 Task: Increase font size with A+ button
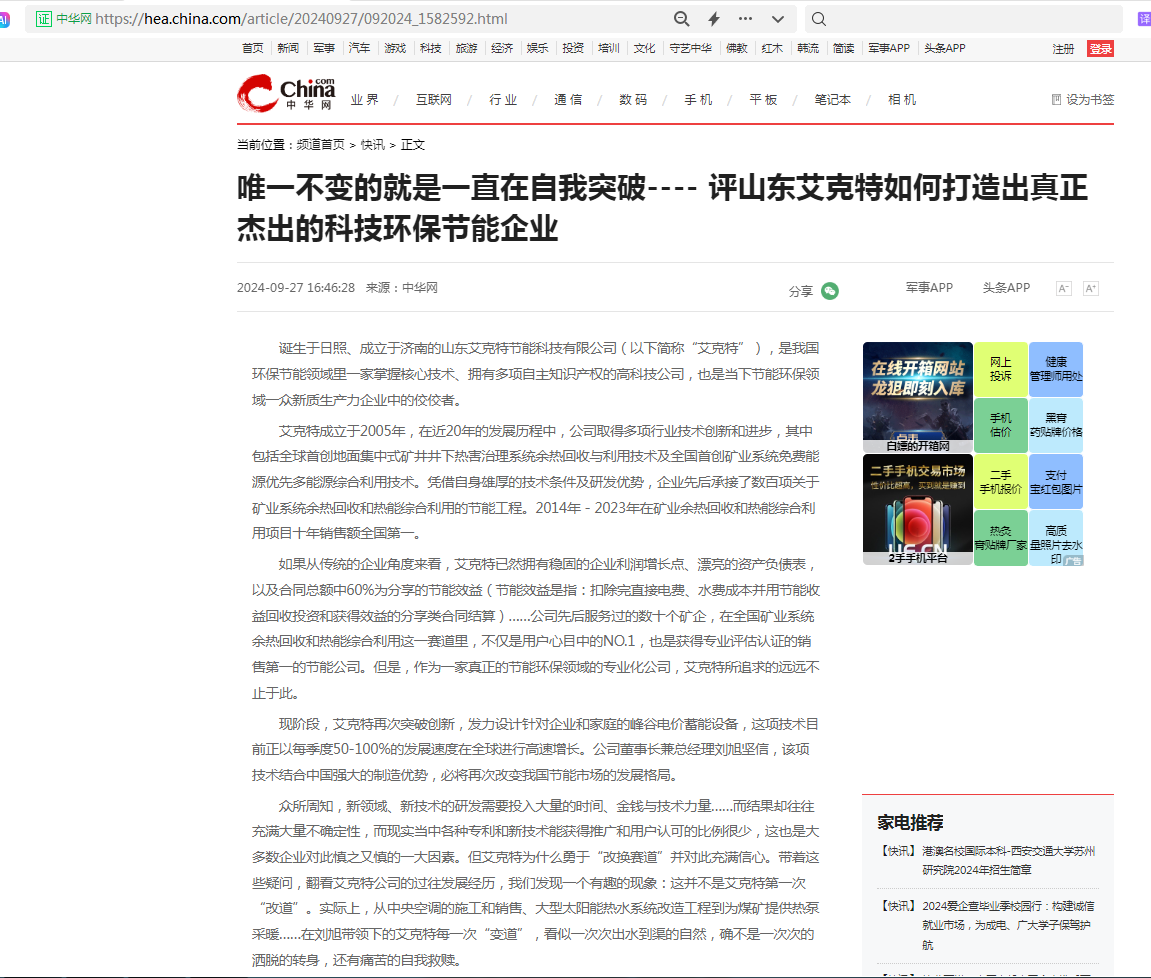(x=1091, y=289)
